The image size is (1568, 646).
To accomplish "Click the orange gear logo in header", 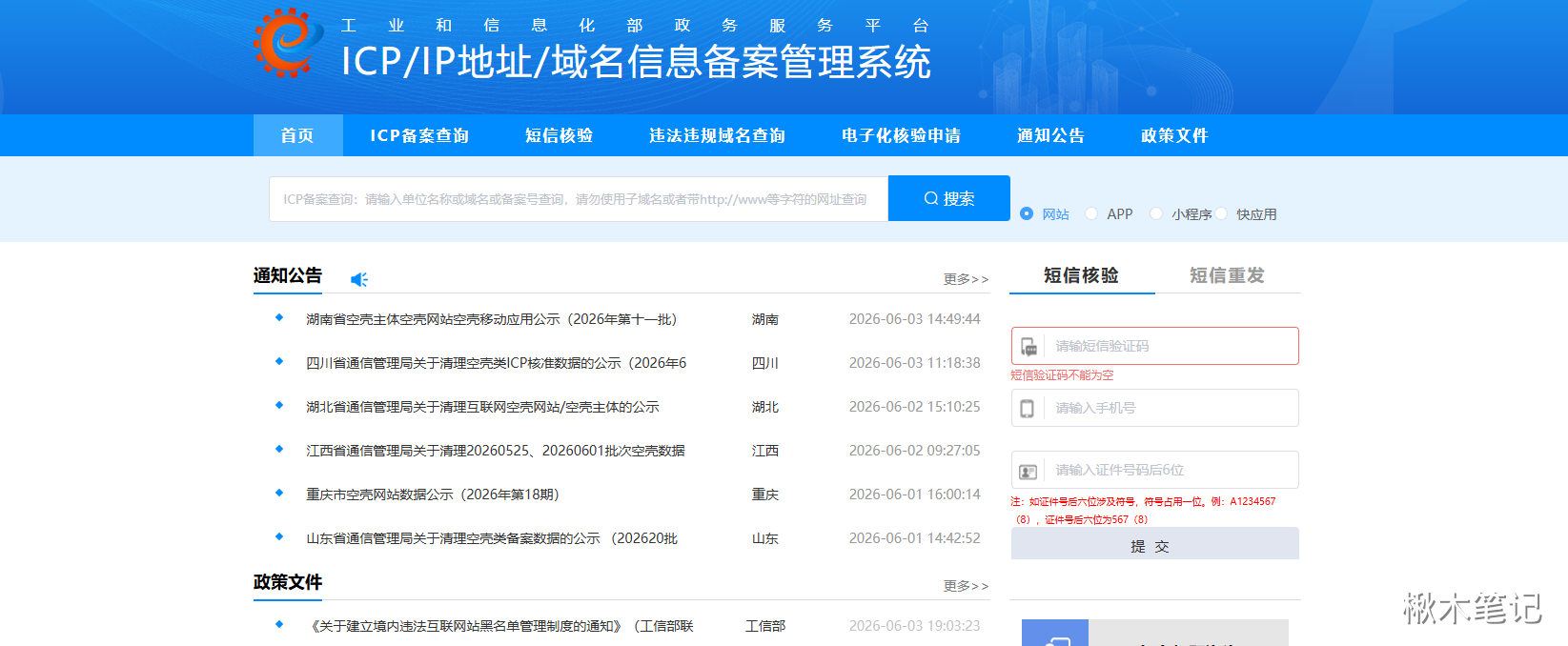I will click(288, 43).
